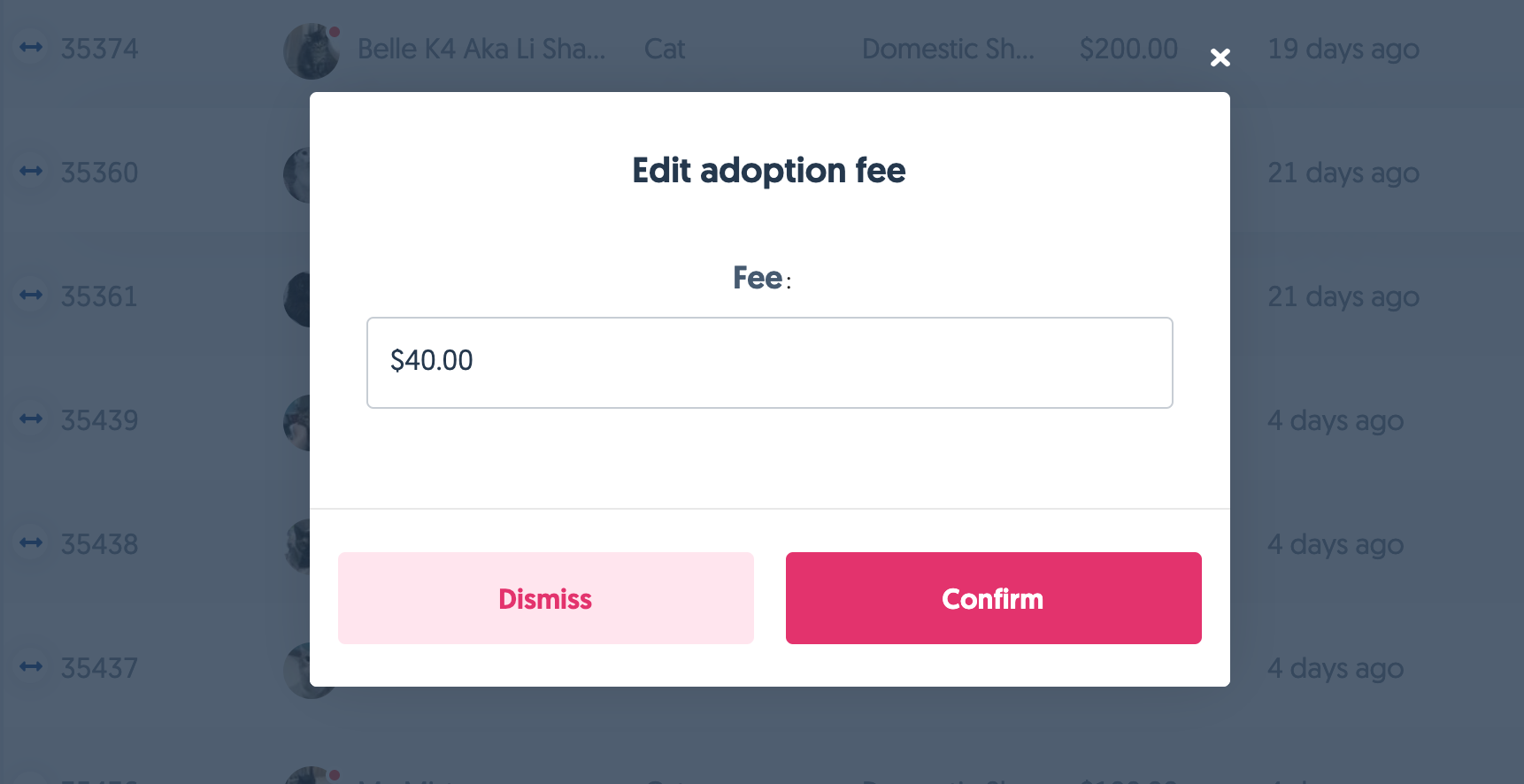Click the Domestic Sh... breed cell
Screen dimensions: 1524x784
pos(948,49)
